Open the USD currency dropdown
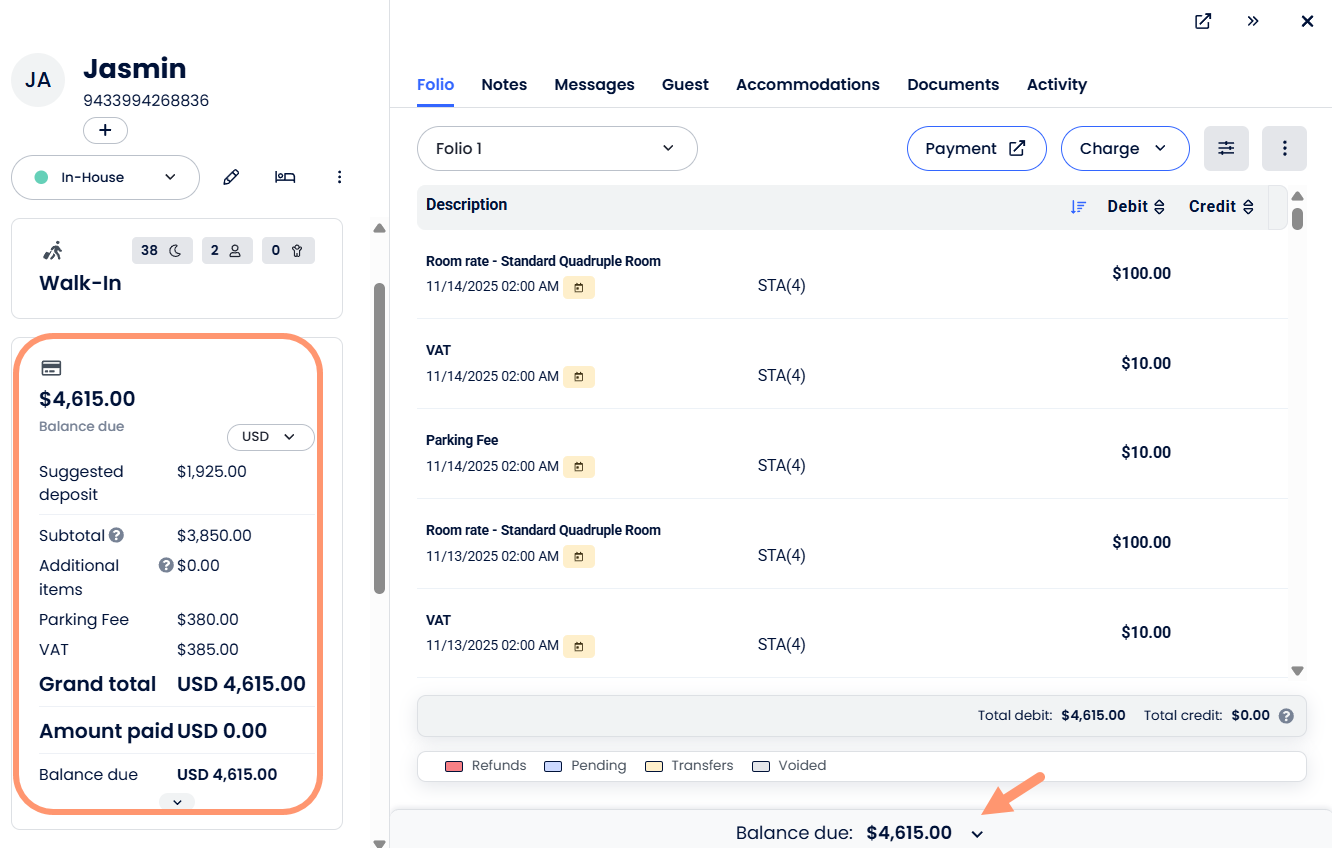 pyautogui.click(x=270, y=437)
